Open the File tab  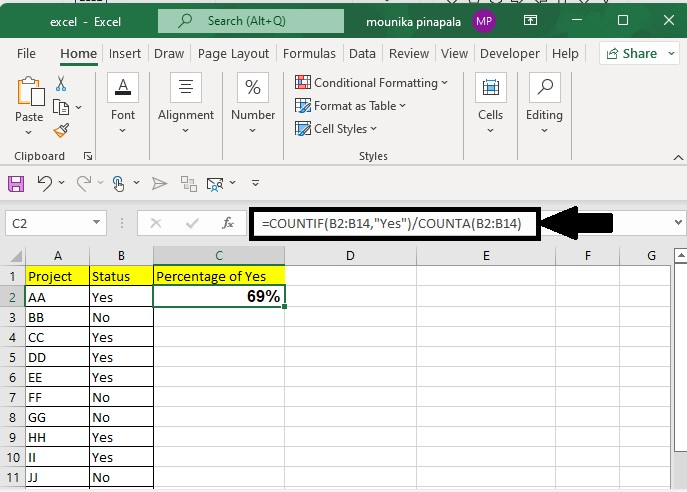(x=26, y=53)
